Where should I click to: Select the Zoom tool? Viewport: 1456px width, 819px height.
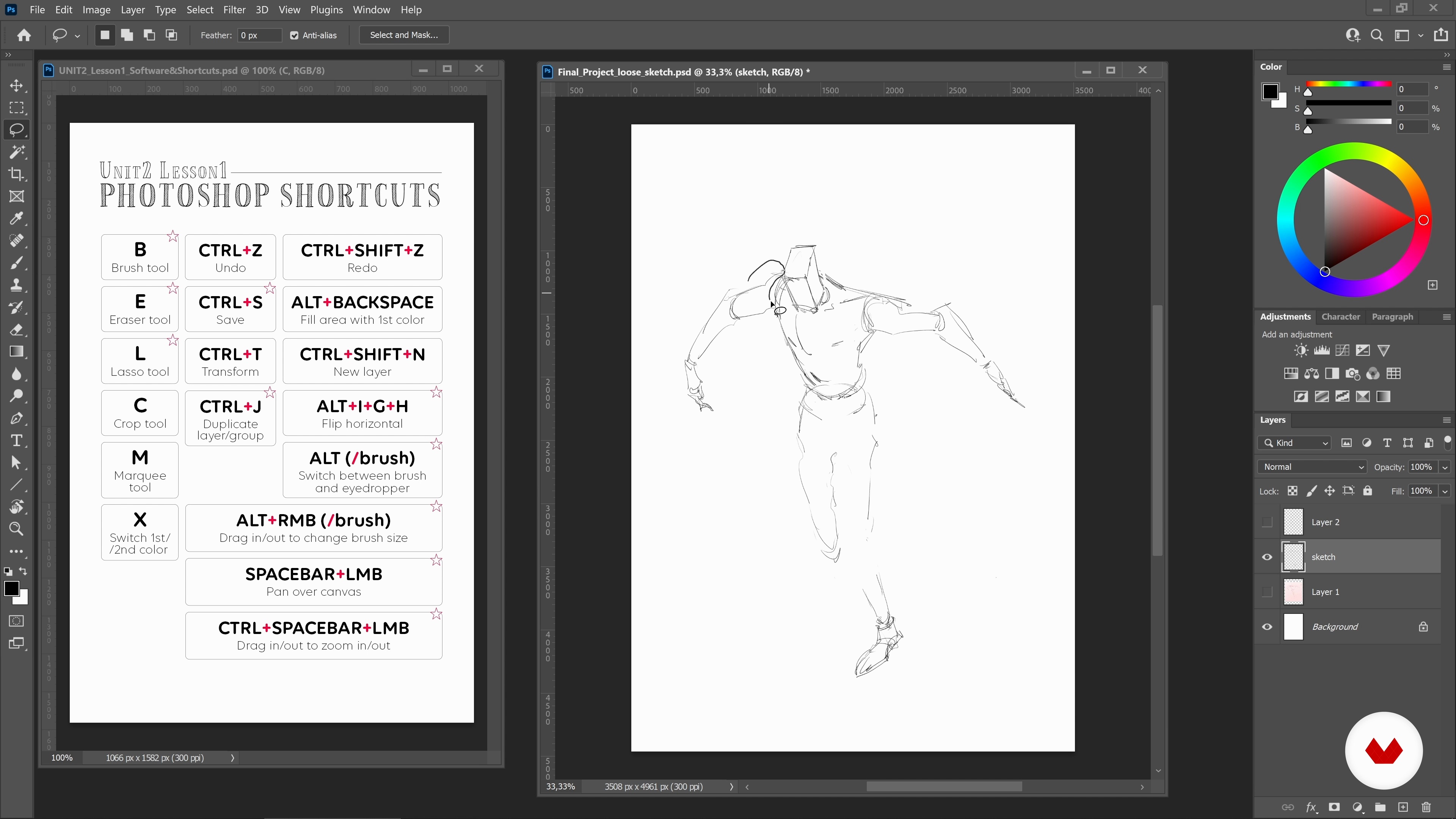pos(16,529)
